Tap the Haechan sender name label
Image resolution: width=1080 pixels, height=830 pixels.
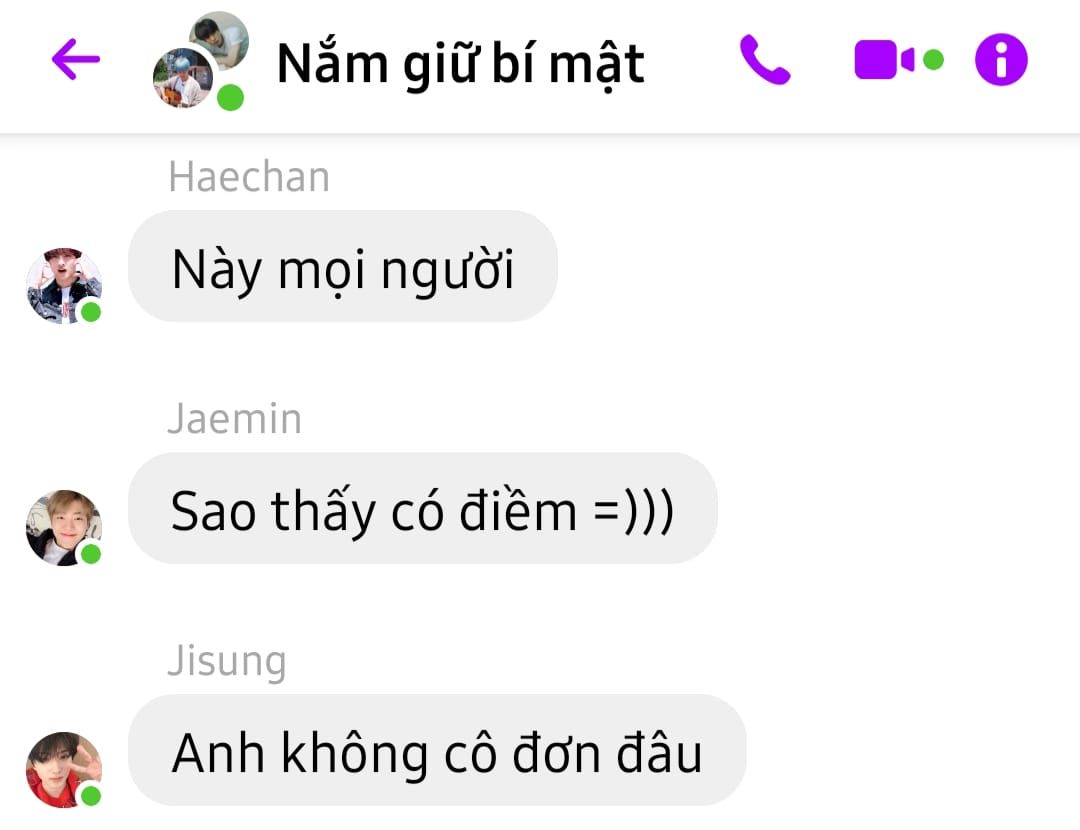[249, 177]
